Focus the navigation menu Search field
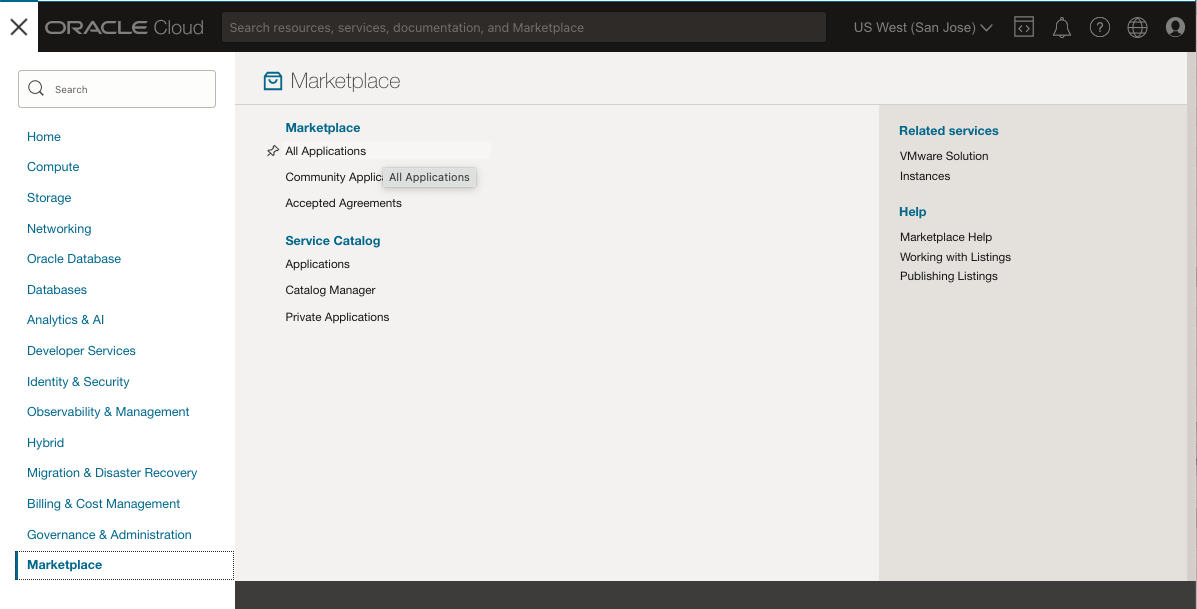1197x609 pixels. [x=117, y=89]
